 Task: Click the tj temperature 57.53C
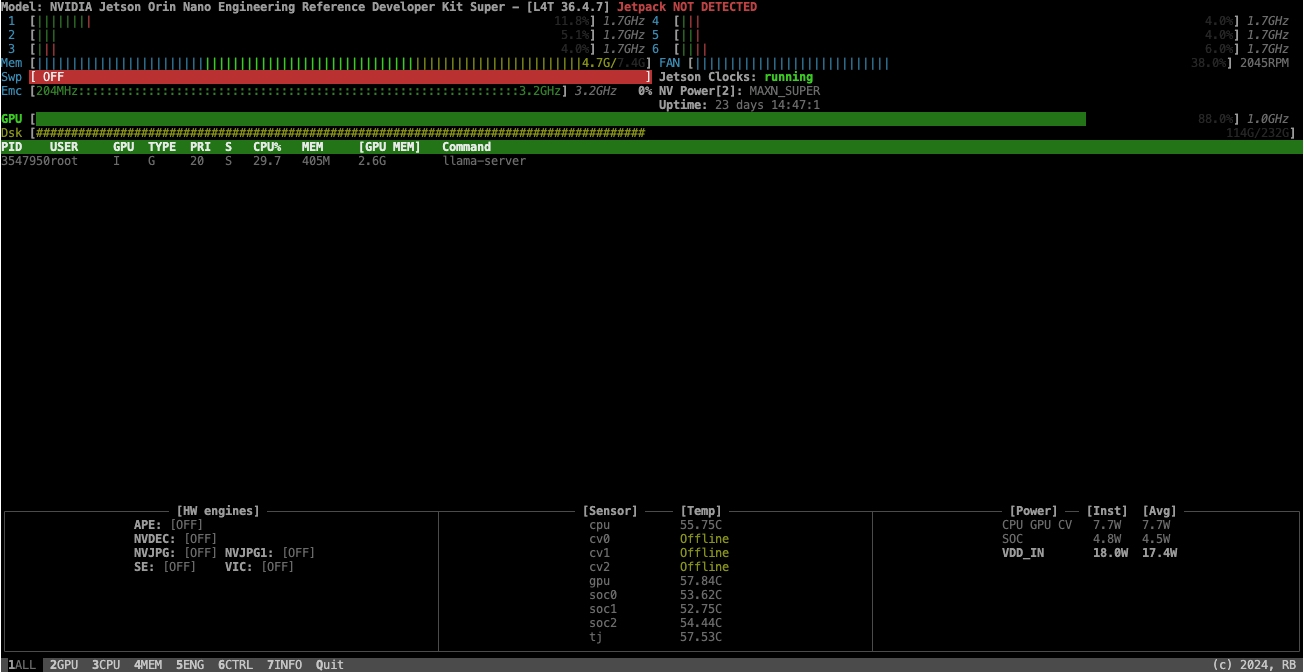(x=700, y=637)
